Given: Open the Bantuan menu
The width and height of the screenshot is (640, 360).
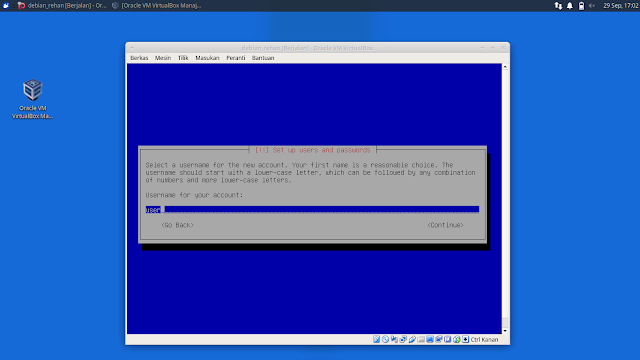Looking at the screenshot, I should (x=263, y=58).
